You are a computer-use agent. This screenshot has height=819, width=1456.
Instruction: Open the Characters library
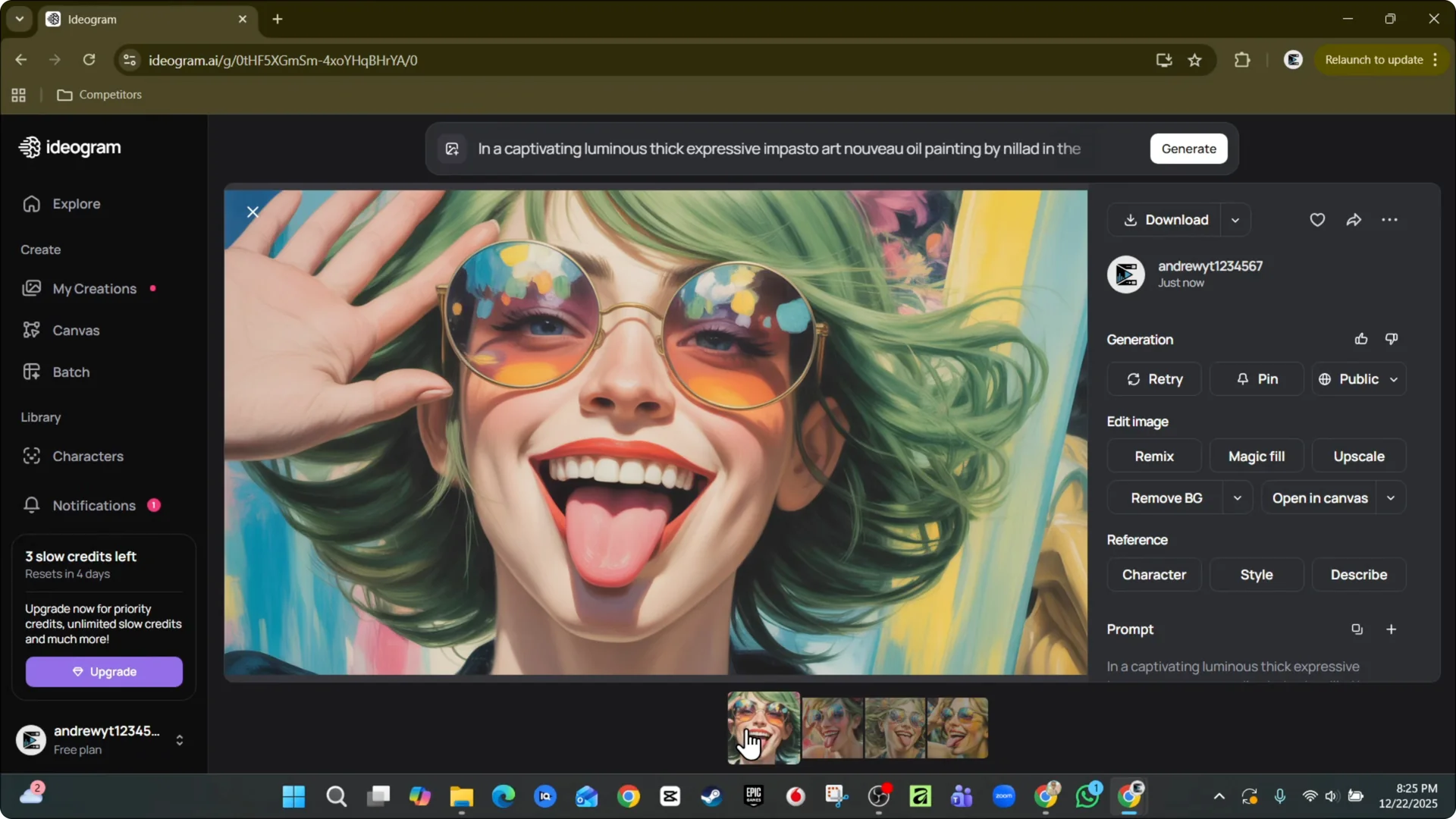88,456
